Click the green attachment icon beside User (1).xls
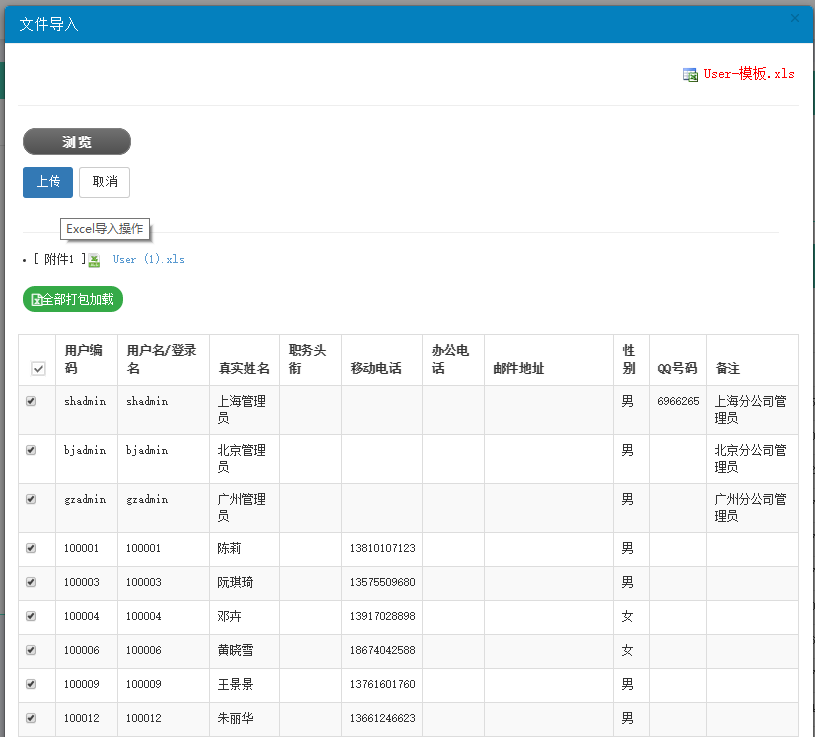This screenshot has height=737, width=815. pyautogui.click(x=94, y=260)
